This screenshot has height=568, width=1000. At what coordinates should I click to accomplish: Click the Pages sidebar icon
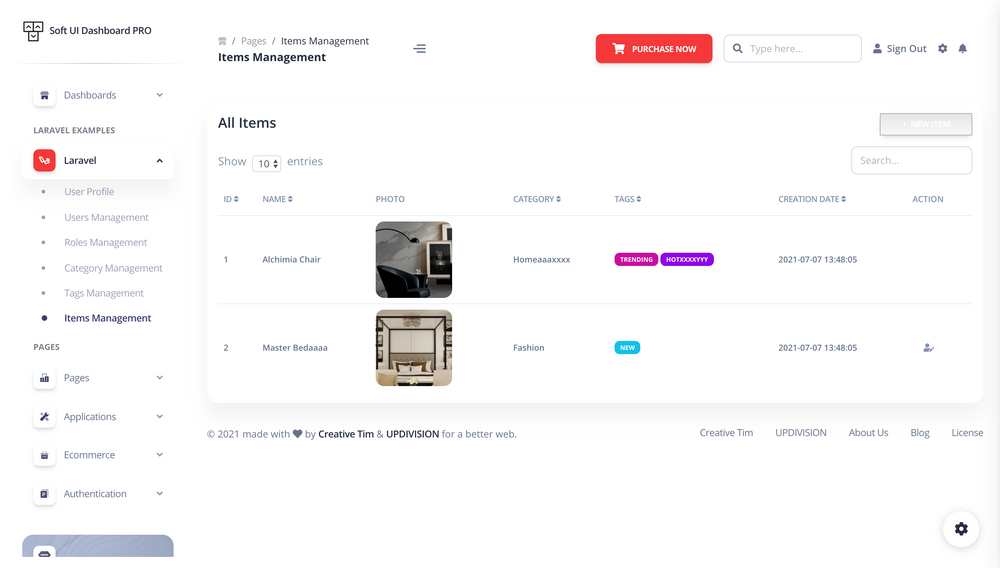tap(44, 378)
